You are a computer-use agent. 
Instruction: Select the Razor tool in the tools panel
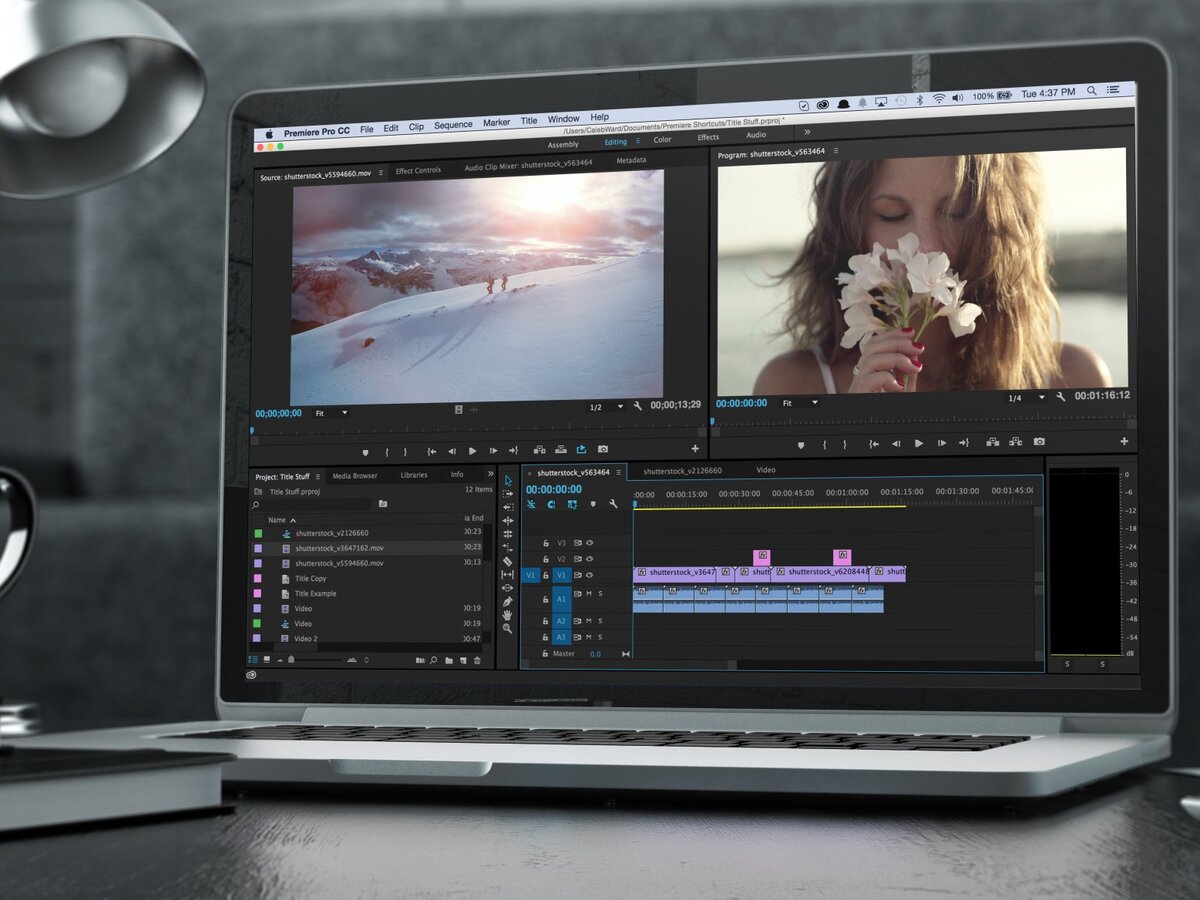tap(507, 561)
